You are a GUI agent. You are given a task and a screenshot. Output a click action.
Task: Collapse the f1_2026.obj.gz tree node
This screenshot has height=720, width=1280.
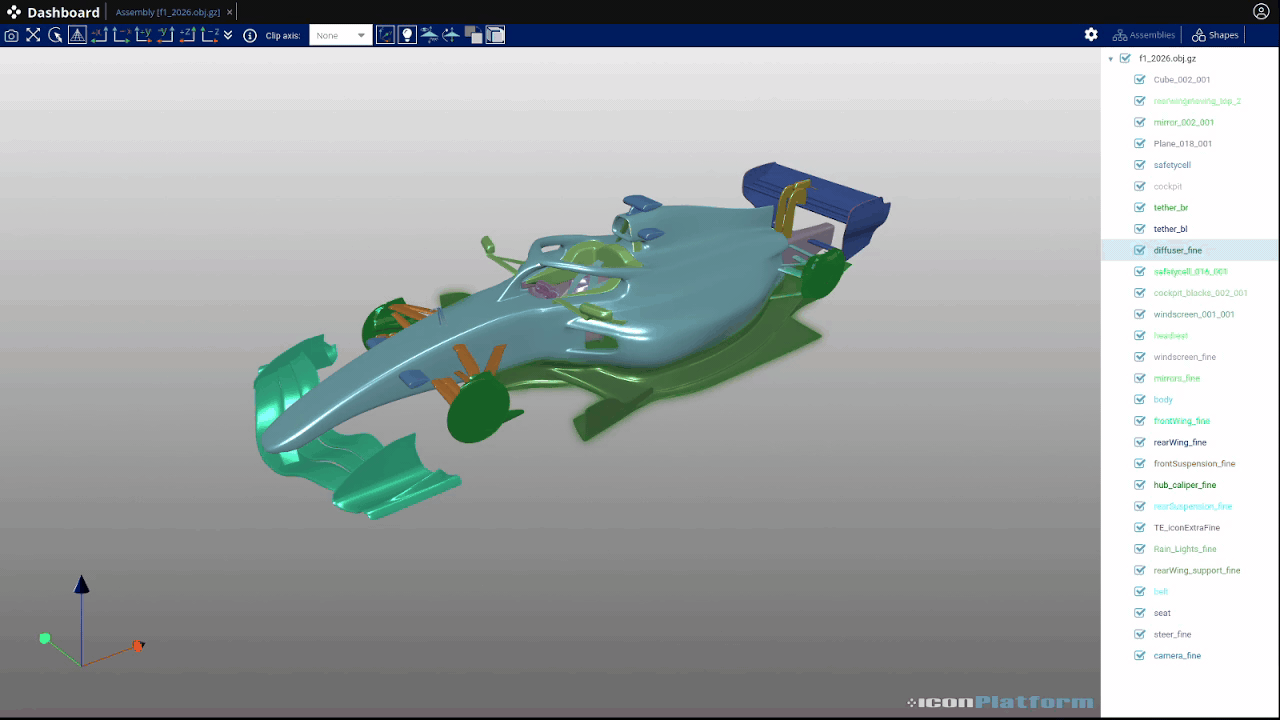pyautogui.click(x=1111, y=59)
